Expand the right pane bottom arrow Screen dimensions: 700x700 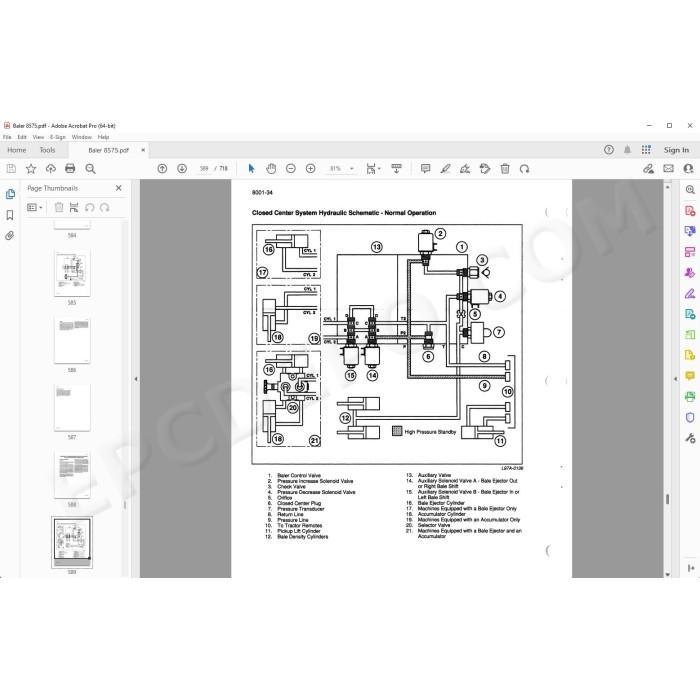[x=691, y=568]
